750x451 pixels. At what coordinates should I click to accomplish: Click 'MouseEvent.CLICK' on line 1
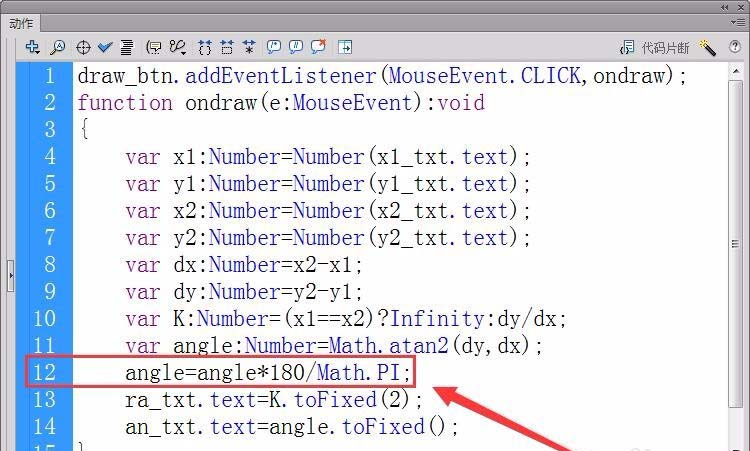(485, 76)
